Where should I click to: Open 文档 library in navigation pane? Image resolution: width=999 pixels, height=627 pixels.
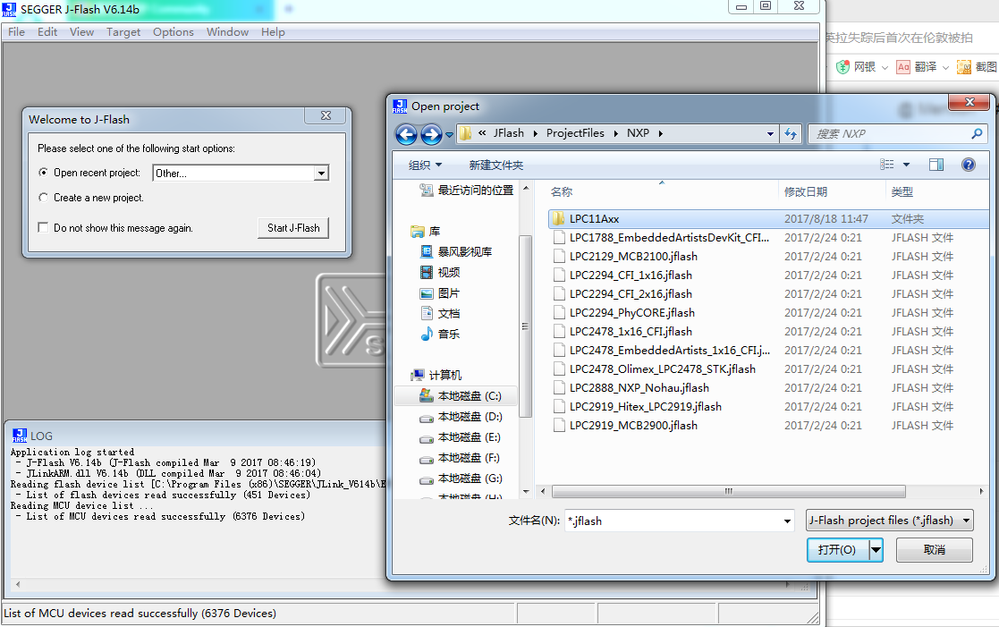coord(440,314)
